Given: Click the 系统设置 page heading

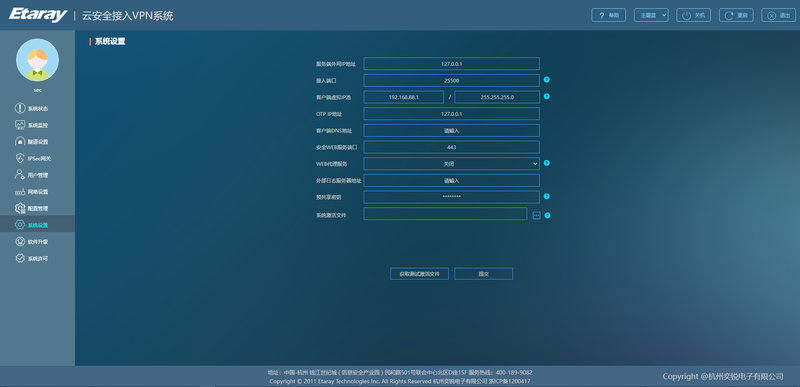Looking at the screenshot, I should click(110, 42).
